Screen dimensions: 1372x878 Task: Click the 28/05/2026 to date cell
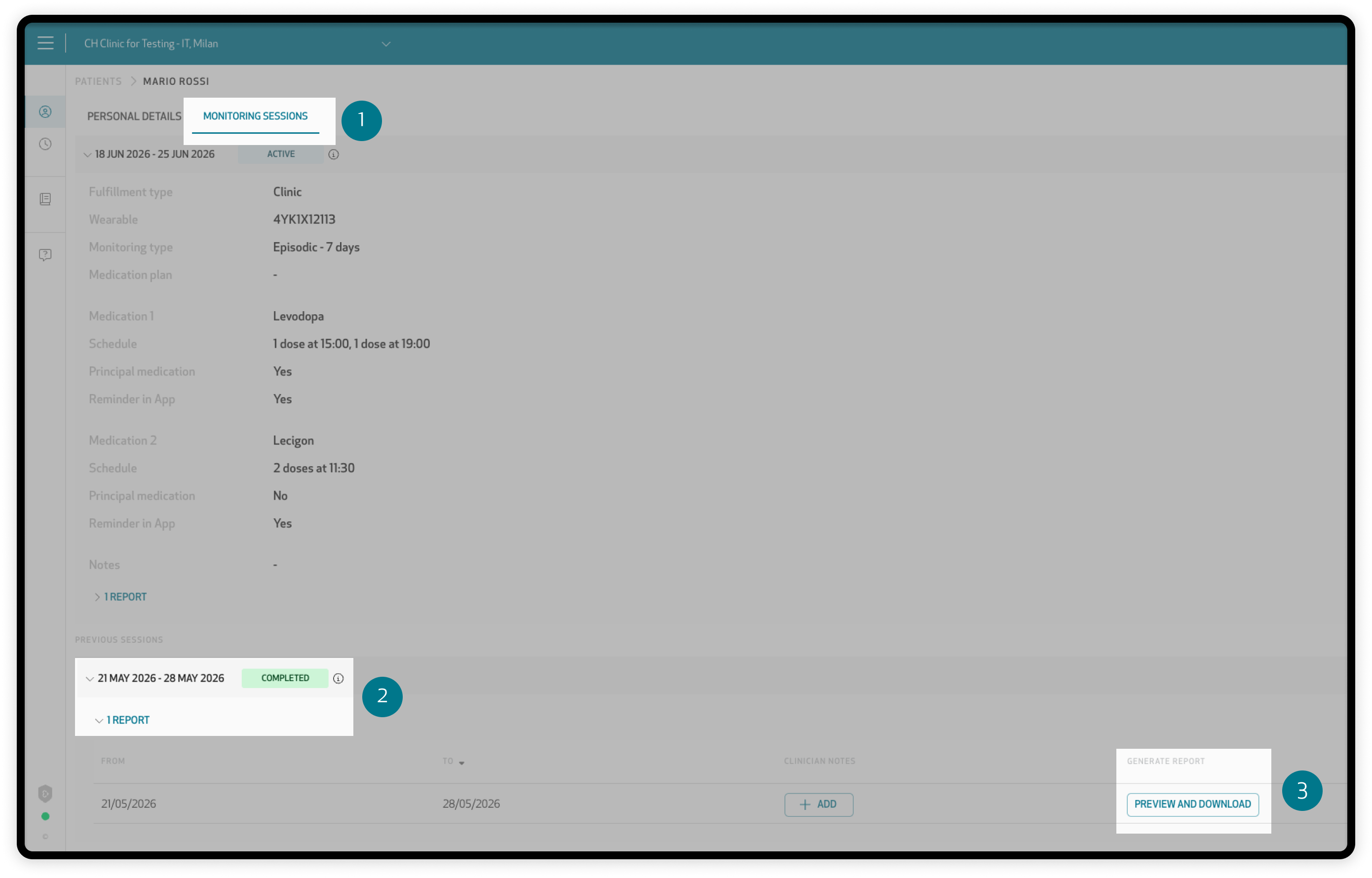pyautogui.click(x=471, y=804)
